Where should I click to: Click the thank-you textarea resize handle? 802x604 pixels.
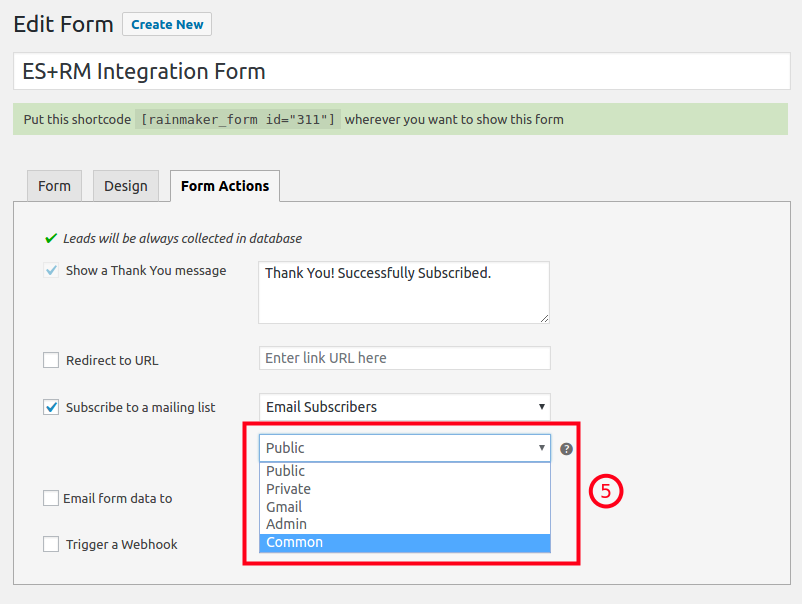544,318
